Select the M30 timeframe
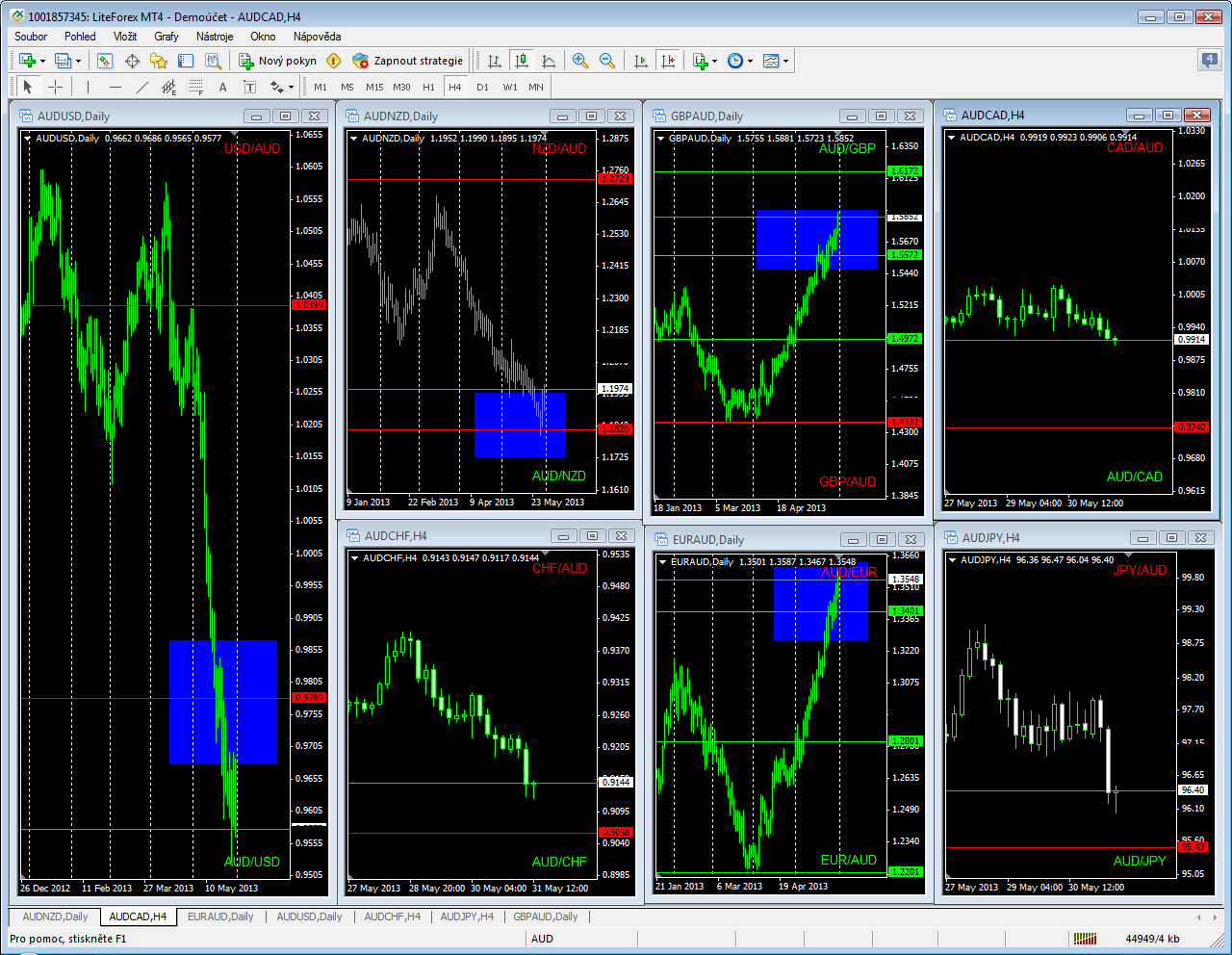1232x955 pixels. 401,87
